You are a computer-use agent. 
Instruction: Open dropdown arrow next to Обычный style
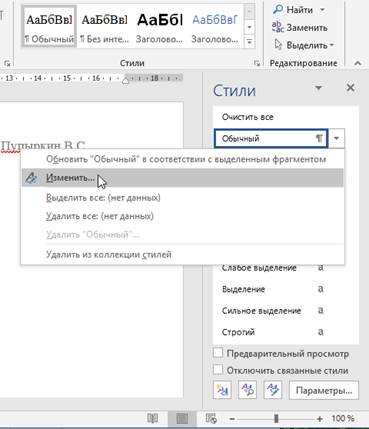[x=336, y=138]
